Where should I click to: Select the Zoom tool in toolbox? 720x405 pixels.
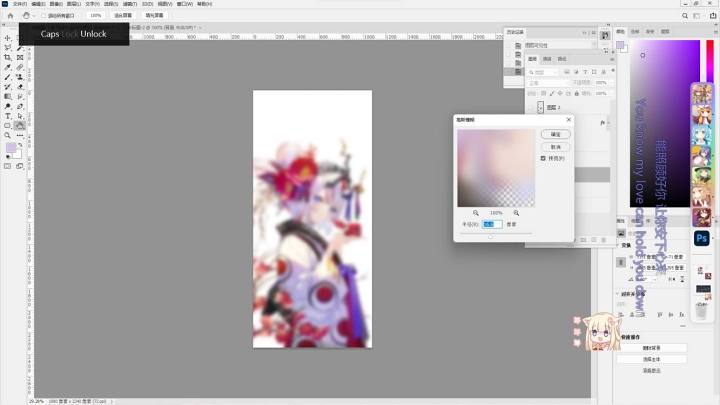[x=8, y=135]
